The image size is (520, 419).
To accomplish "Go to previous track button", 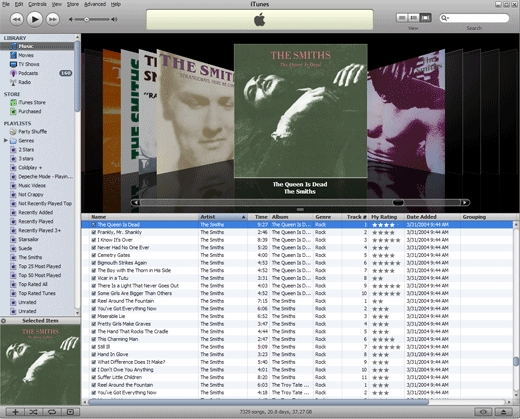I will [16, 19].
